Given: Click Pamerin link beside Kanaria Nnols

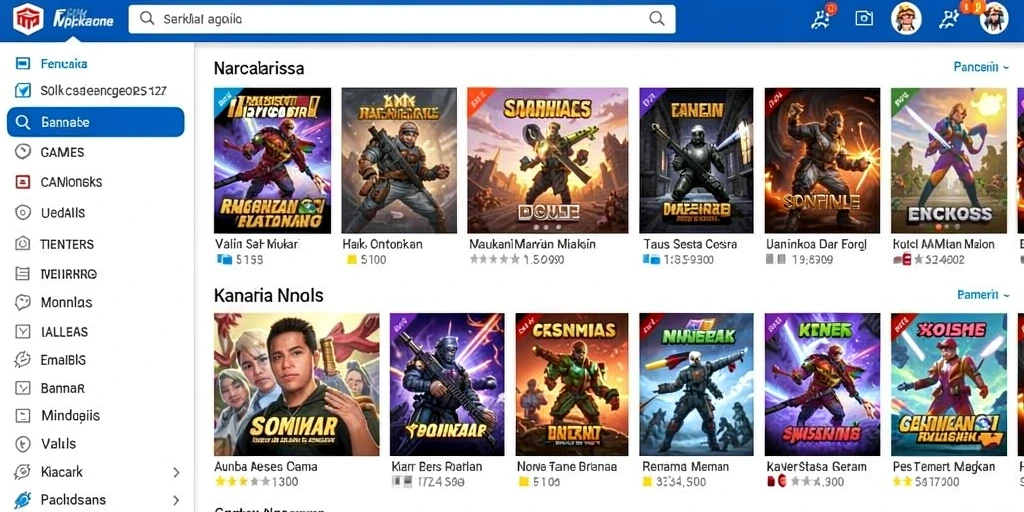Looking at the screenshot, I should tap(978, 295).
